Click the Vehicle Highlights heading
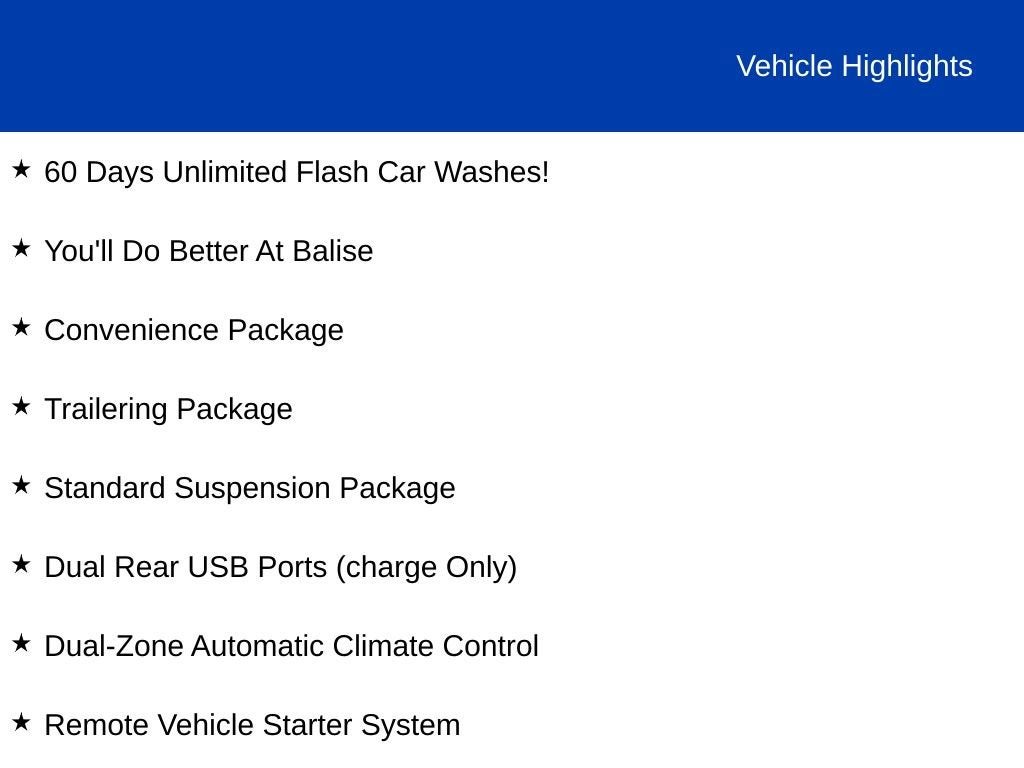Image resolution: width=1024 pixels, height=768 pixels. coord(854,66)
